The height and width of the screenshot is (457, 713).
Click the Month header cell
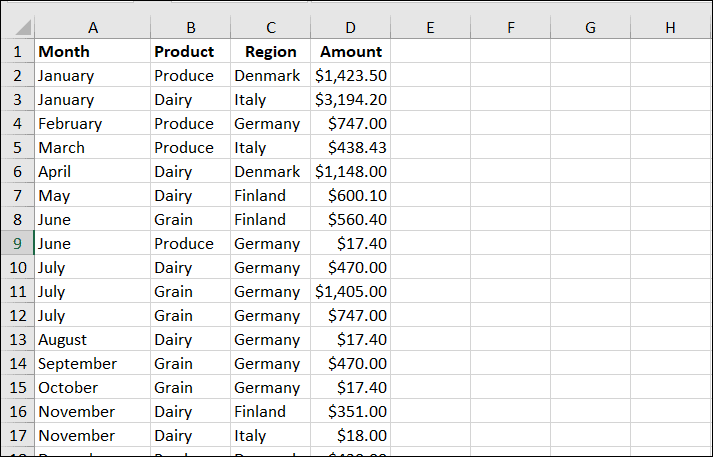pos(93,51)
